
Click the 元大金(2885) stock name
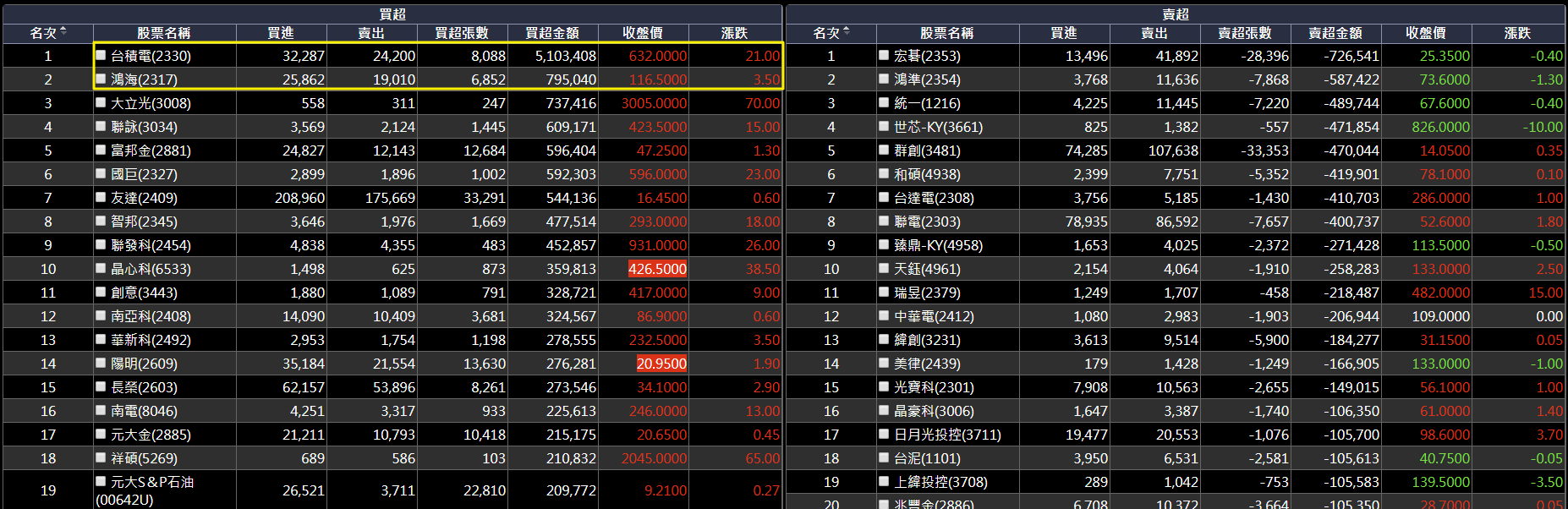coord(151,435)
